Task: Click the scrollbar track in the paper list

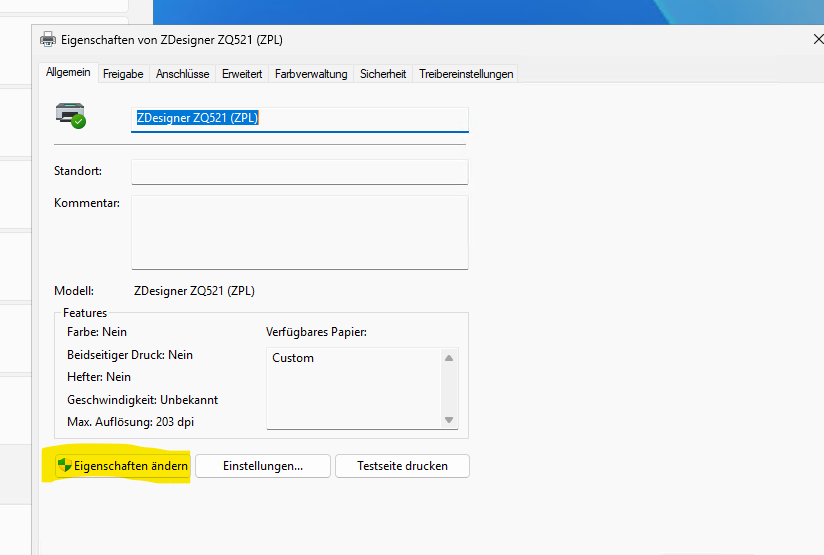Action: pos(449,390)
